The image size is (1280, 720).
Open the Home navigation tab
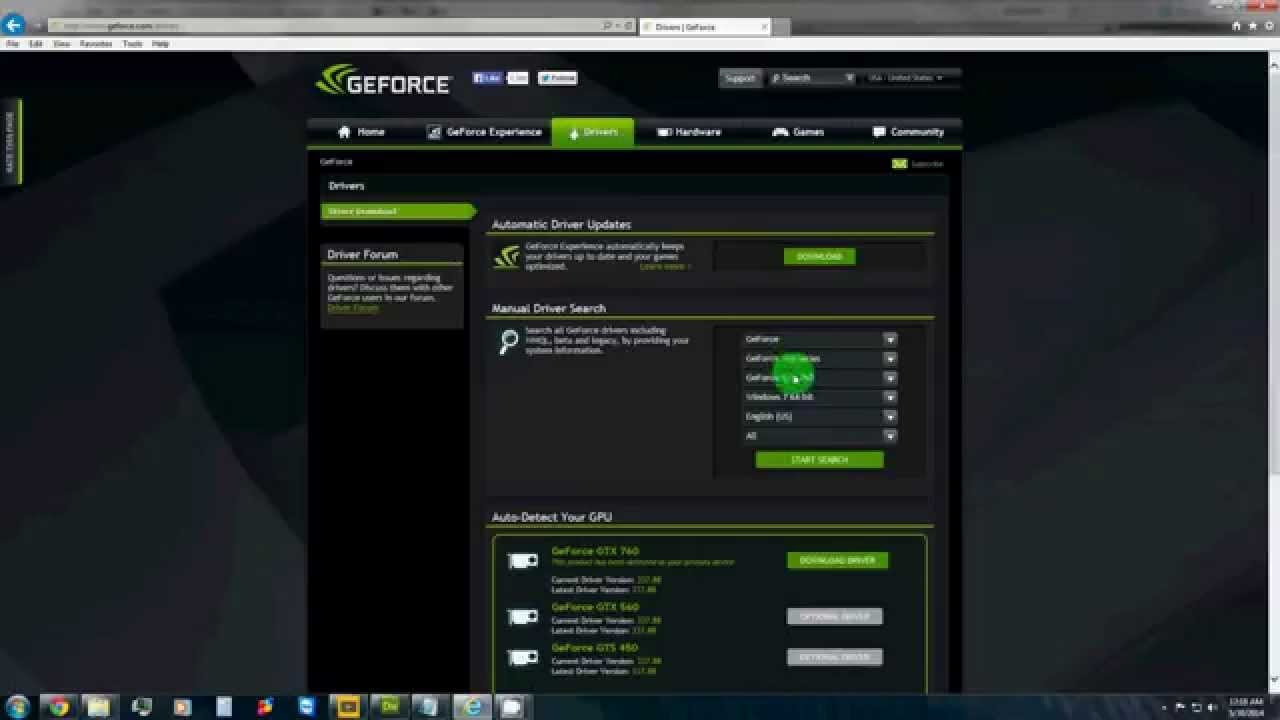361,132
